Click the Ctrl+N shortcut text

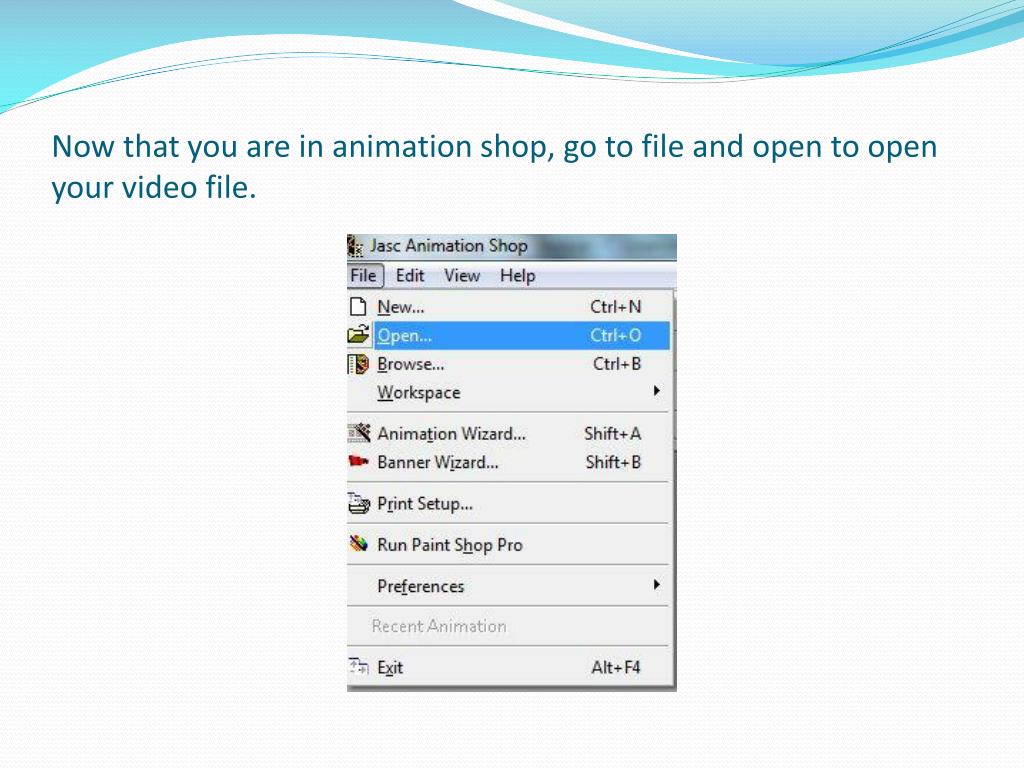616,306
